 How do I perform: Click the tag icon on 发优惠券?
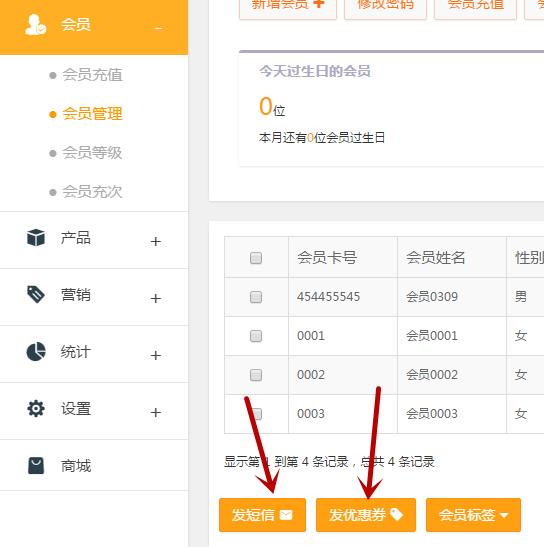pos(396,514)
